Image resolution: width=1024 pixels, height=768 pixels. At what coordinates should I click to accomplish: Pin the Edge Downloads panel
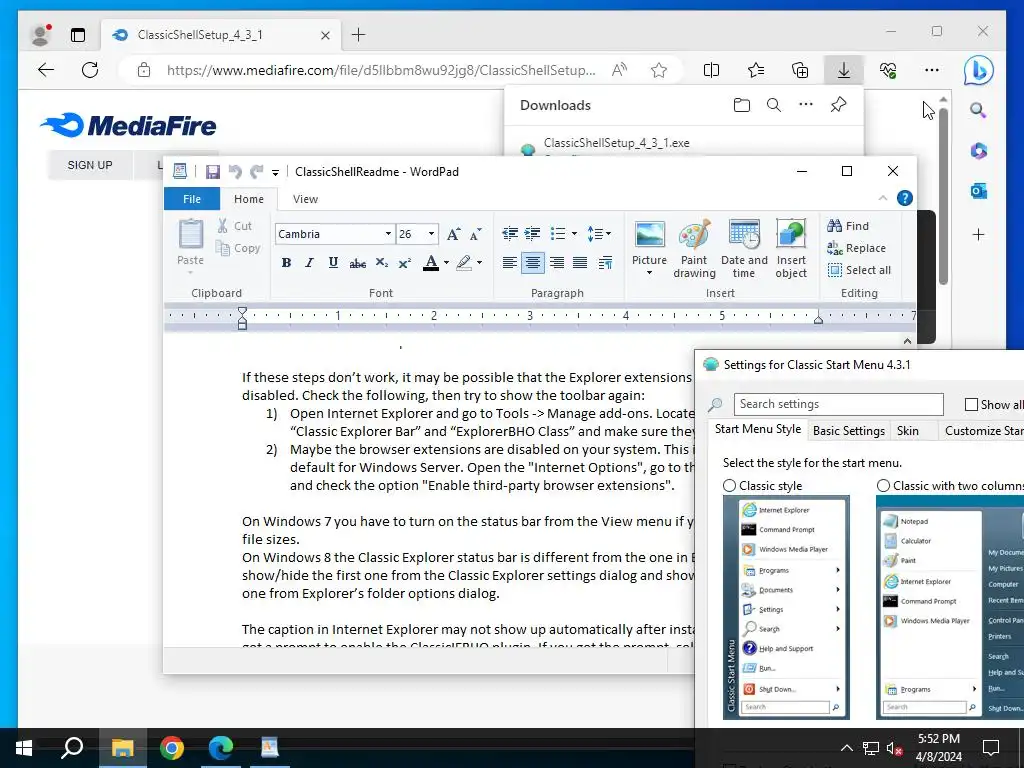tap(839, 104)
